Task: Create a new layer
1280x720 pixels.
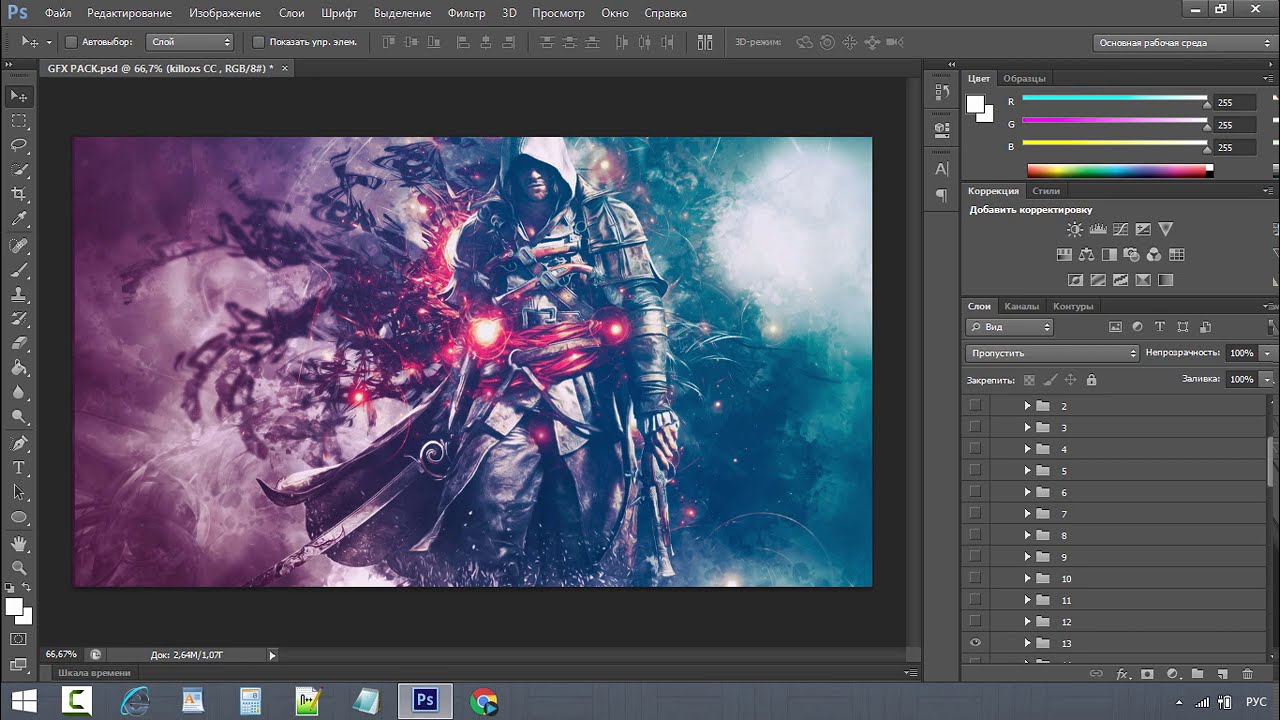Action: pos(1222,675)
